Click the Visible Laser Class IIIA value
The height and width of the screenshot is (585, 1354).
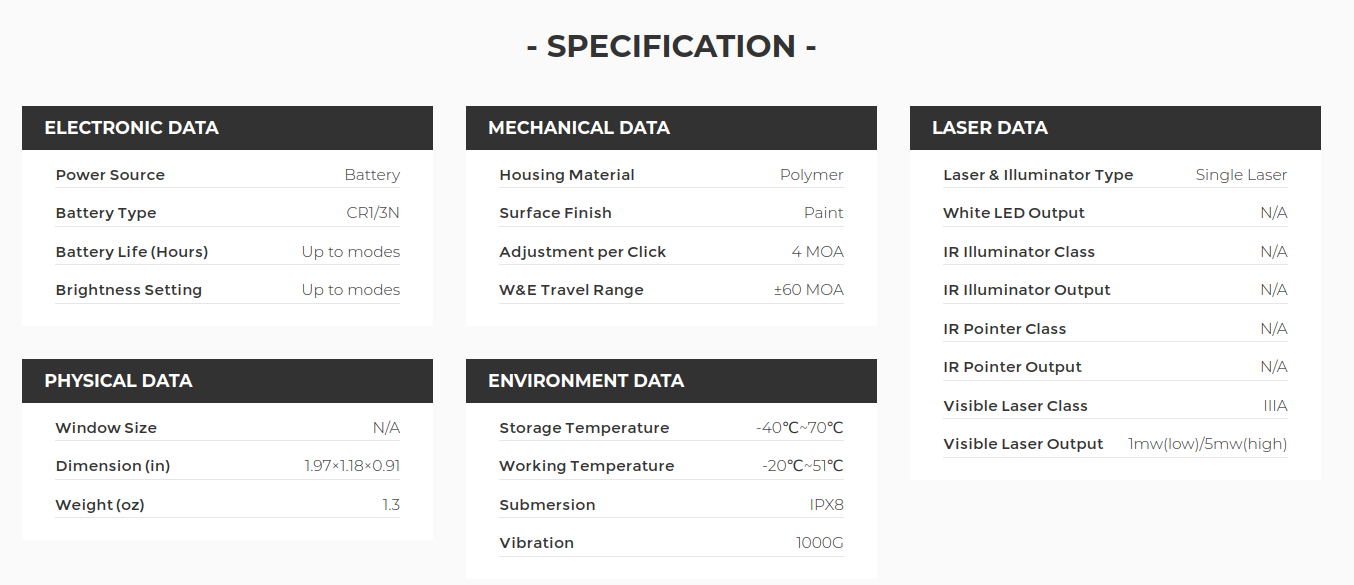pos(1275,406)
